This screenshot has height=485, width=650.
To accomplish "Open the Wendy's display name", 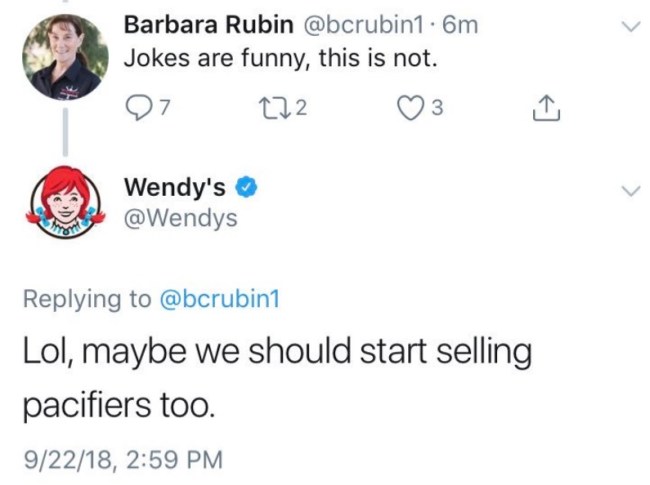I will tap(174, 186).
